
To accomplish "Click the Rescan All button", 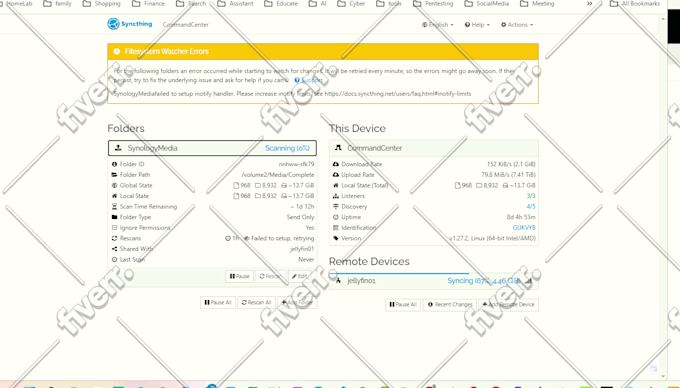I will 256,303.
